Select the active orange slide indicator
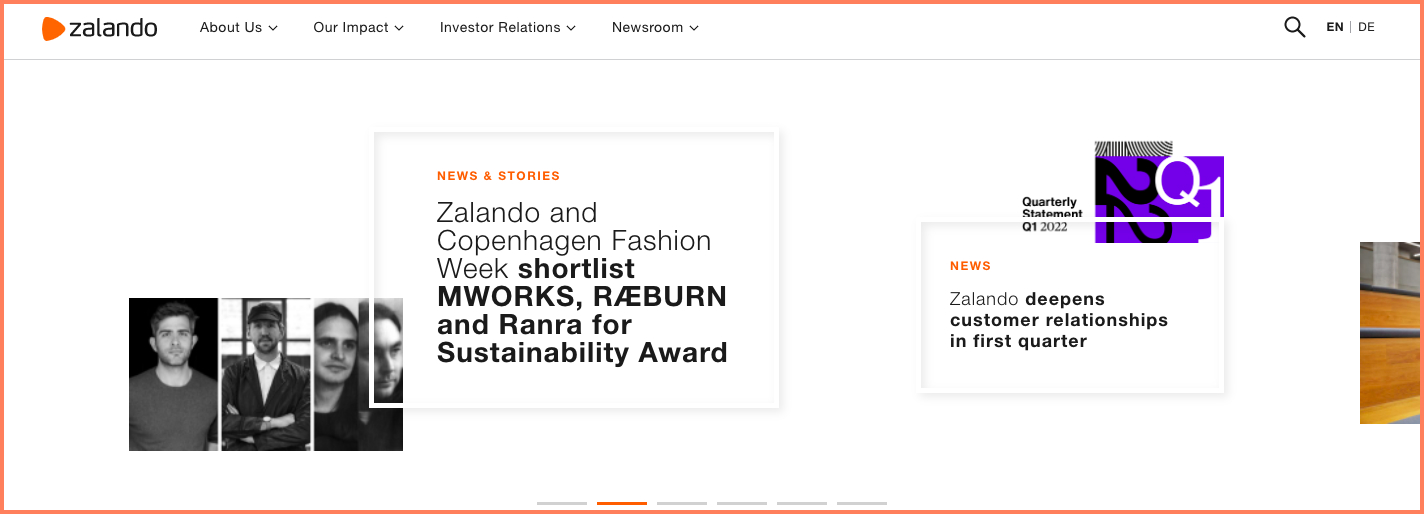This screenshot has height=514, width=1424. 622,503
